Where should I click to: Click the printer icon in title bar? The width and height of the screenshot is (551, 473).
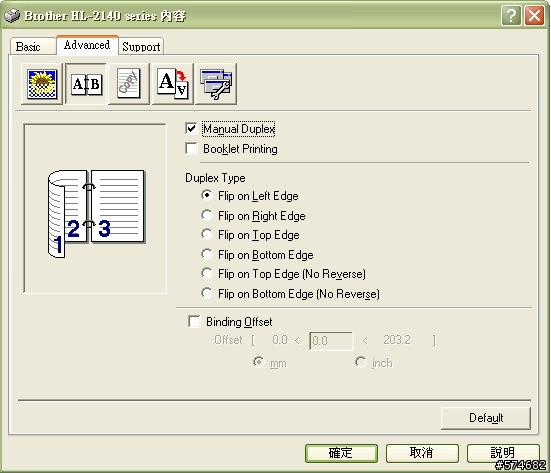pyautogui.click(x=12, y=15)
